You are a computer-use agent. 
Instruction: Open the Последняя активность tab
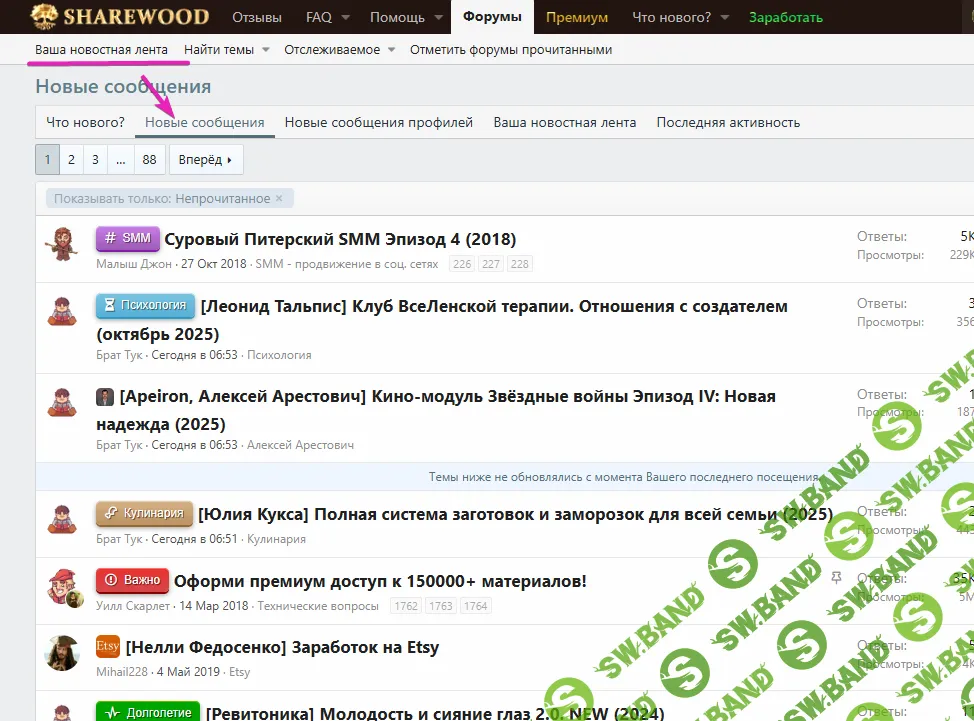[728, 123]
